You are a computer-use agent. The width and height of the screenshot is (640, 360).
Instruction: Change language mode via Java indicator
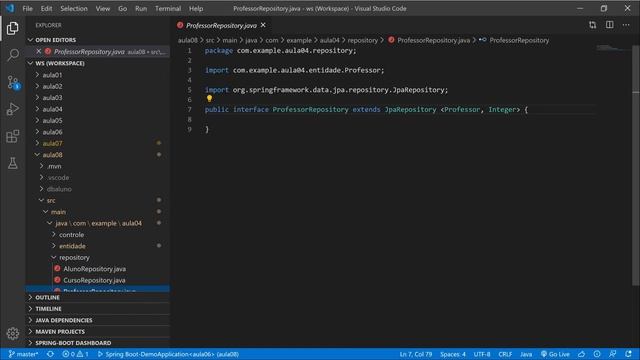point(526,354)
